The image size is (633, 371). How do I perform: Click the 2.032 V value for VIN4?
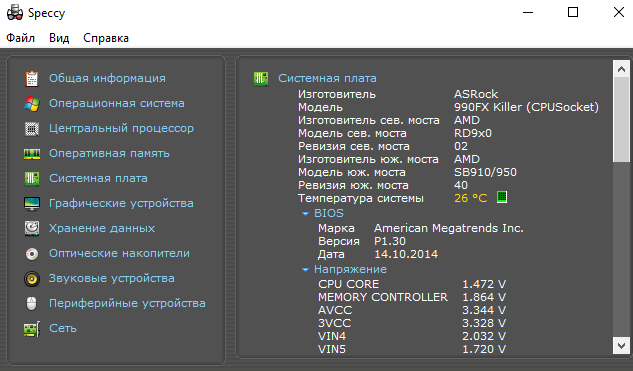(x=484, y=336)
